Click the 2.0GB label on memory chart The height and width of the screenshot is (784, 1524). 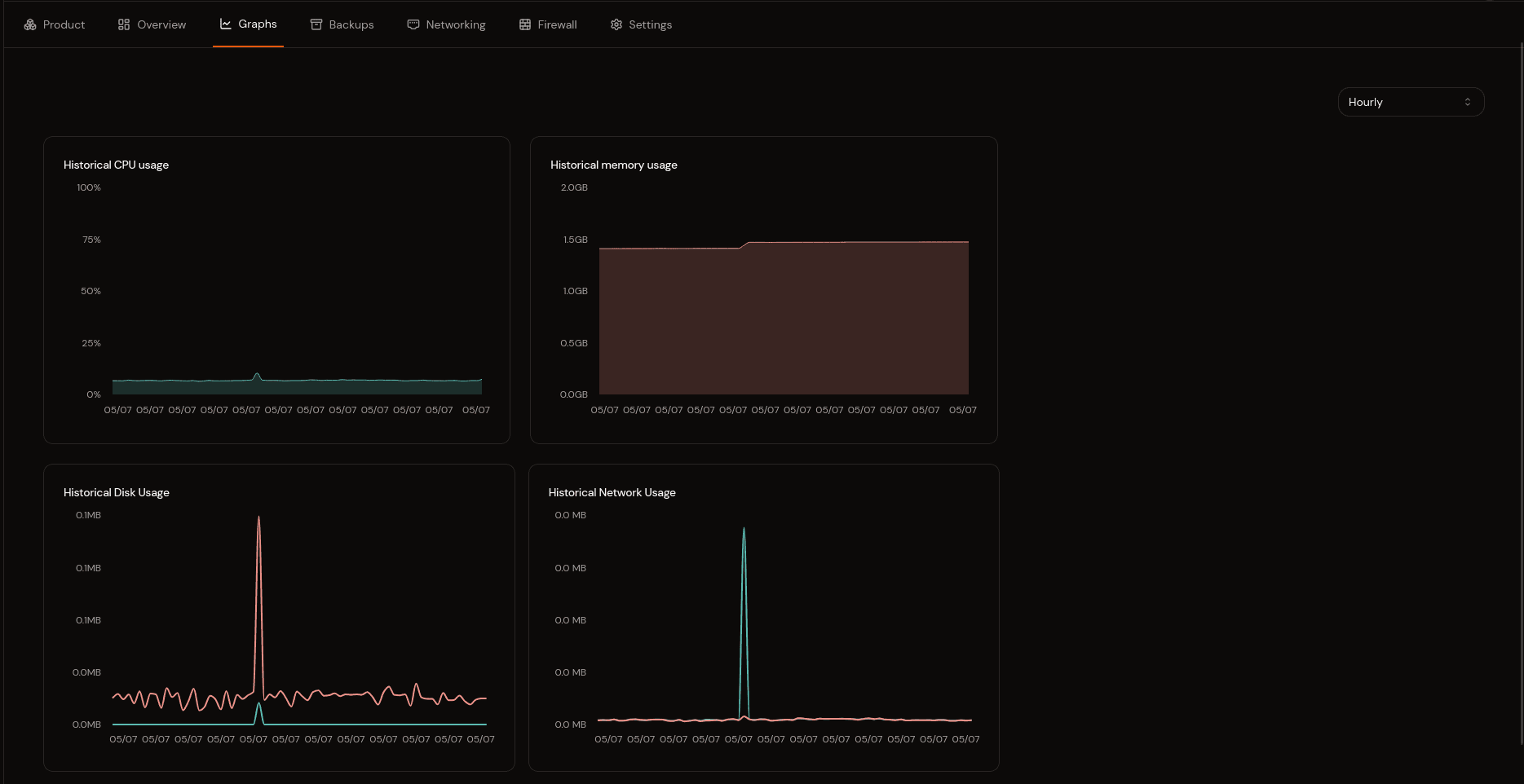(574, 187)
